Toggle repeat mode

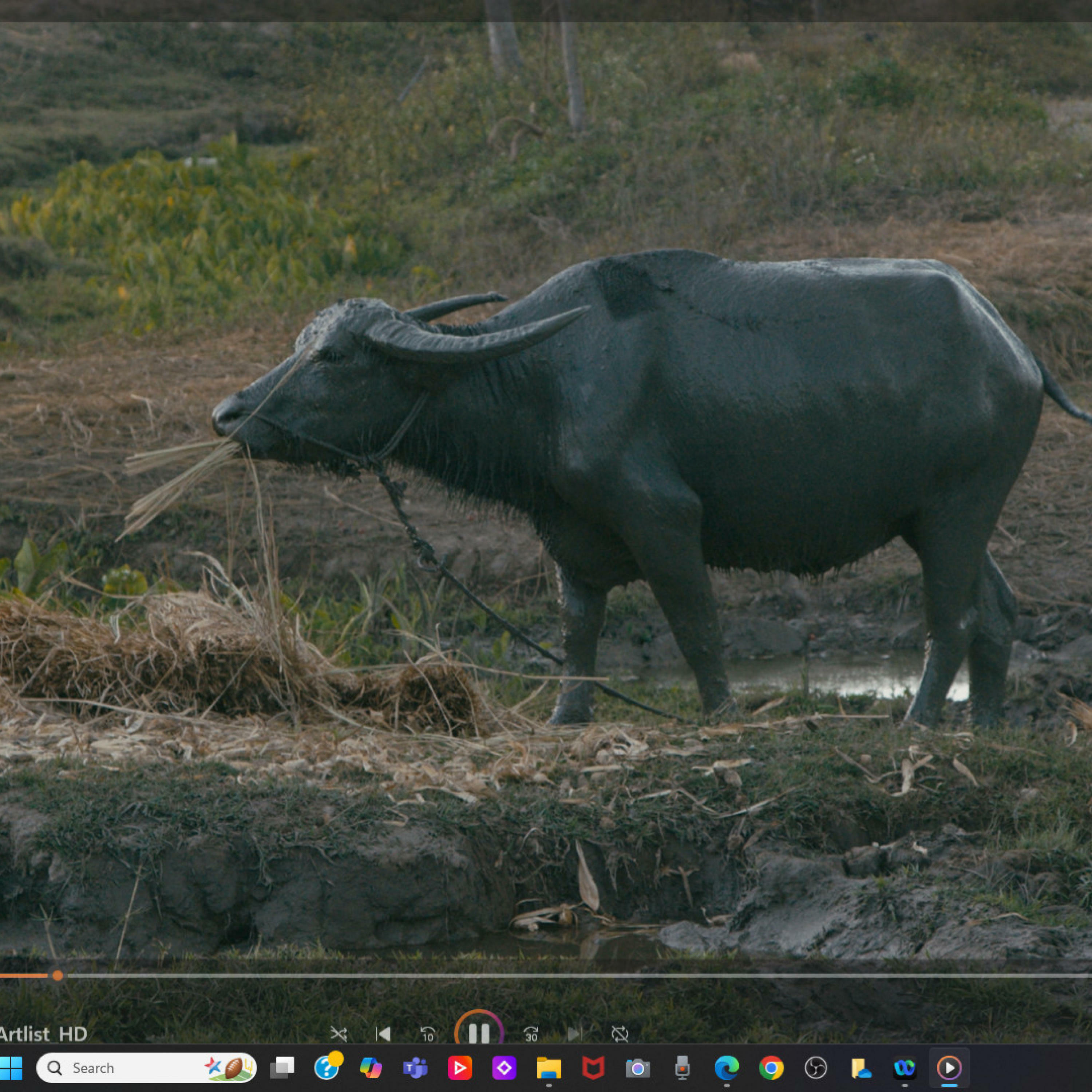[620, 1034]
